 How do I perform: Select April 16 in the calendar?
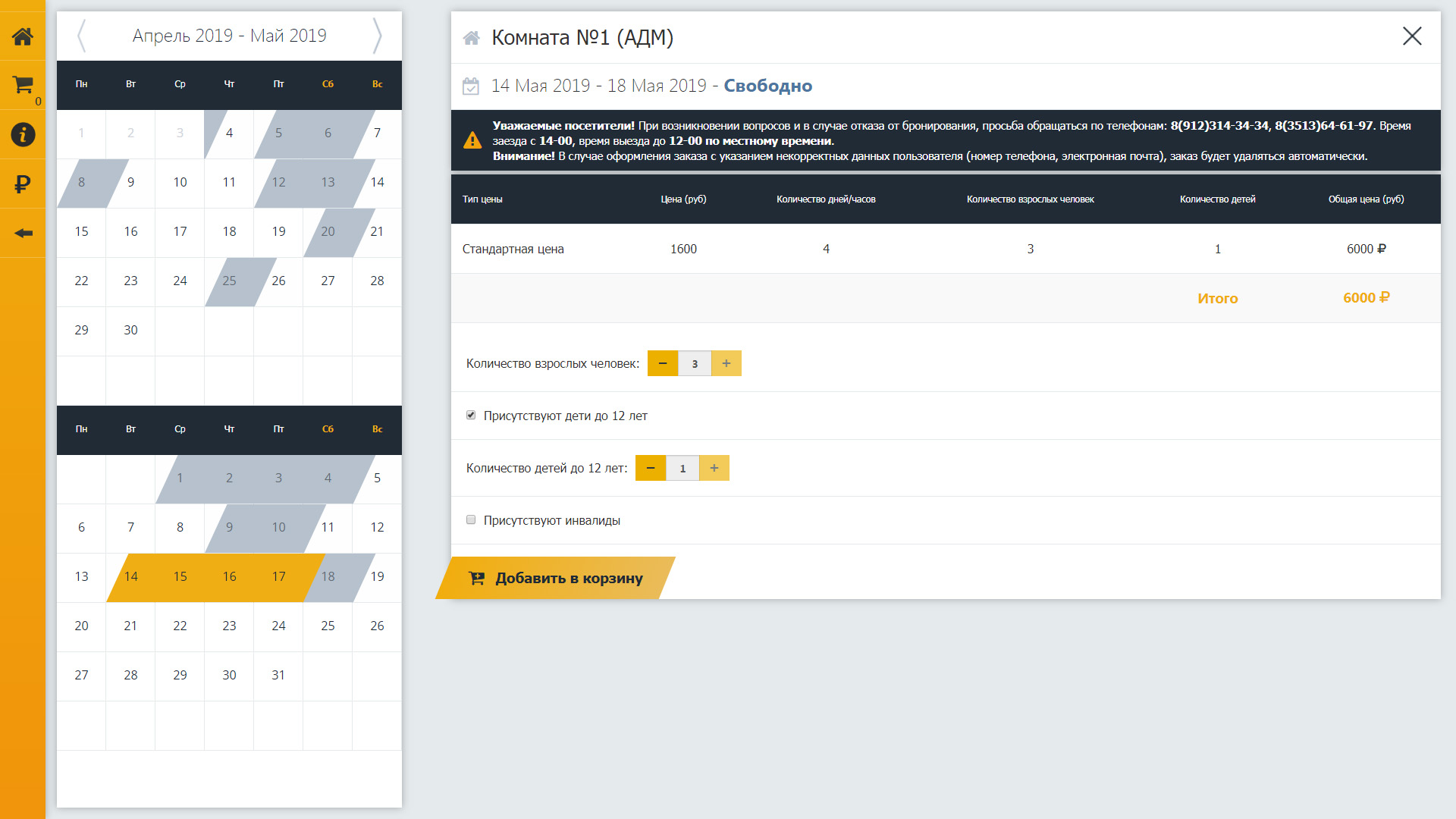(x=130, y=231)
